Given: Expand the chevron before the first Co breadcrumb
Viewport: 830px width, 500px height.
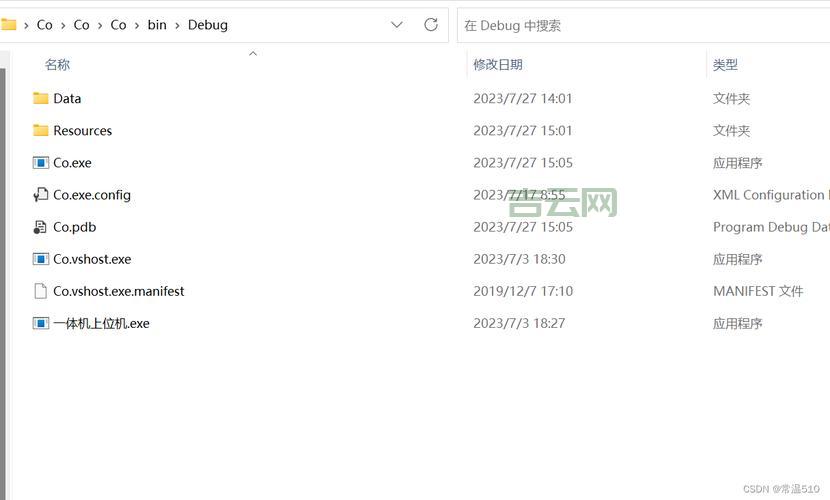Looking at the screenshot, I should [26, 25].
